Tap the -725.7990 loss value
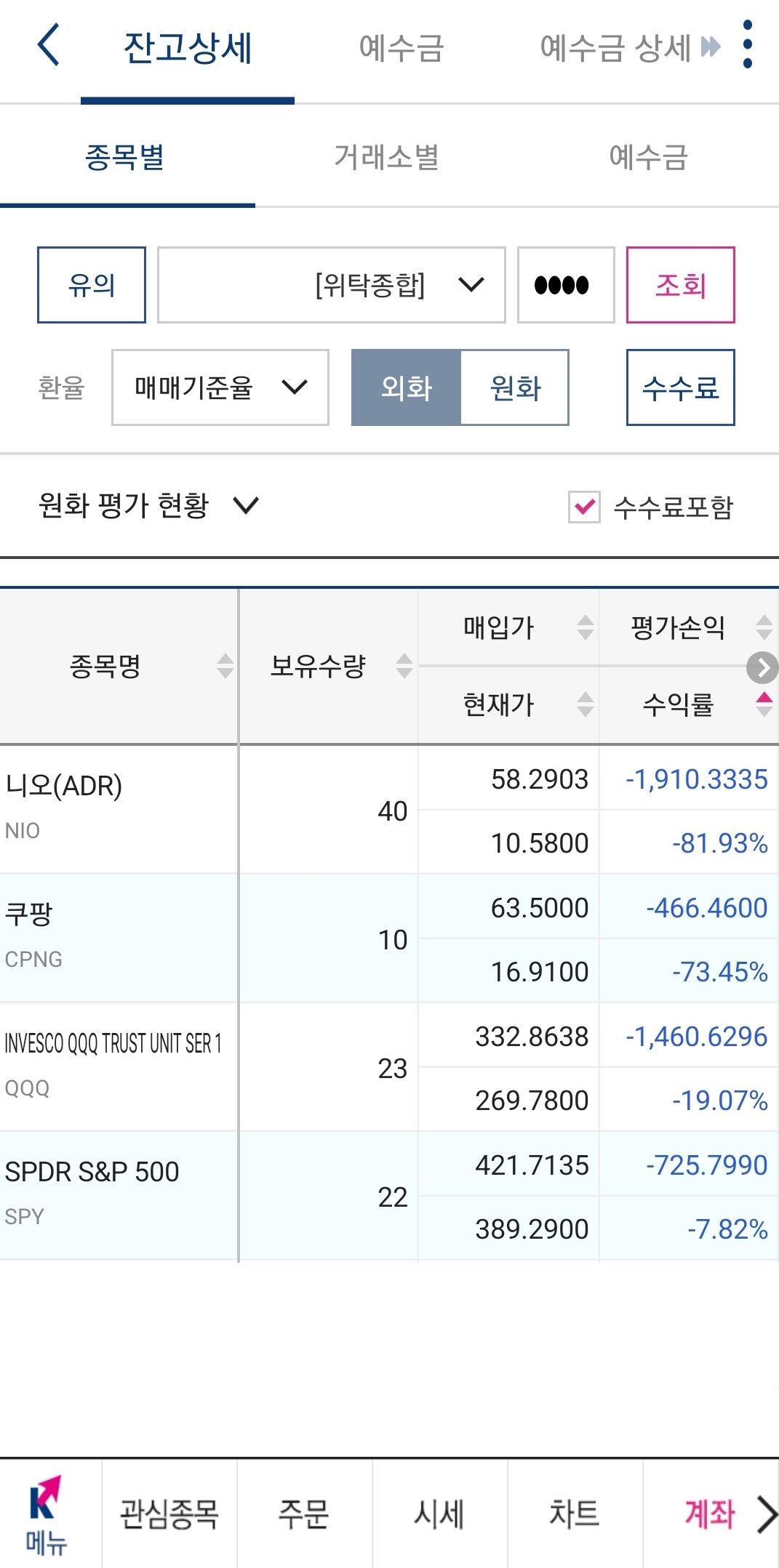Screen dimensions: 779x1568 [x=707, y=1165]
